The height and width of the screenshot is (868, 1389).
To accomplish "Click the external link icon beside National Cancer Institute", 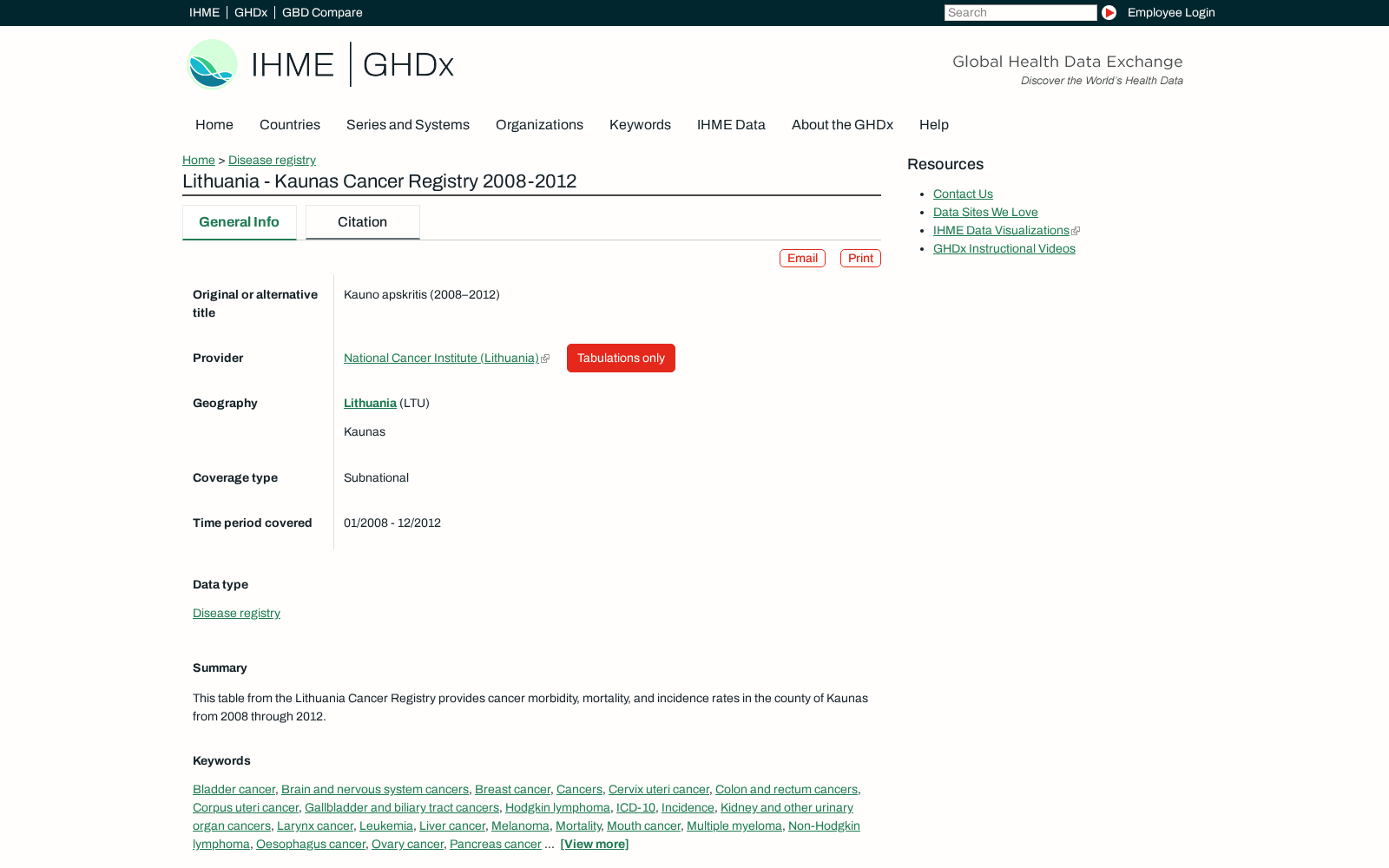I will [545, 358].
